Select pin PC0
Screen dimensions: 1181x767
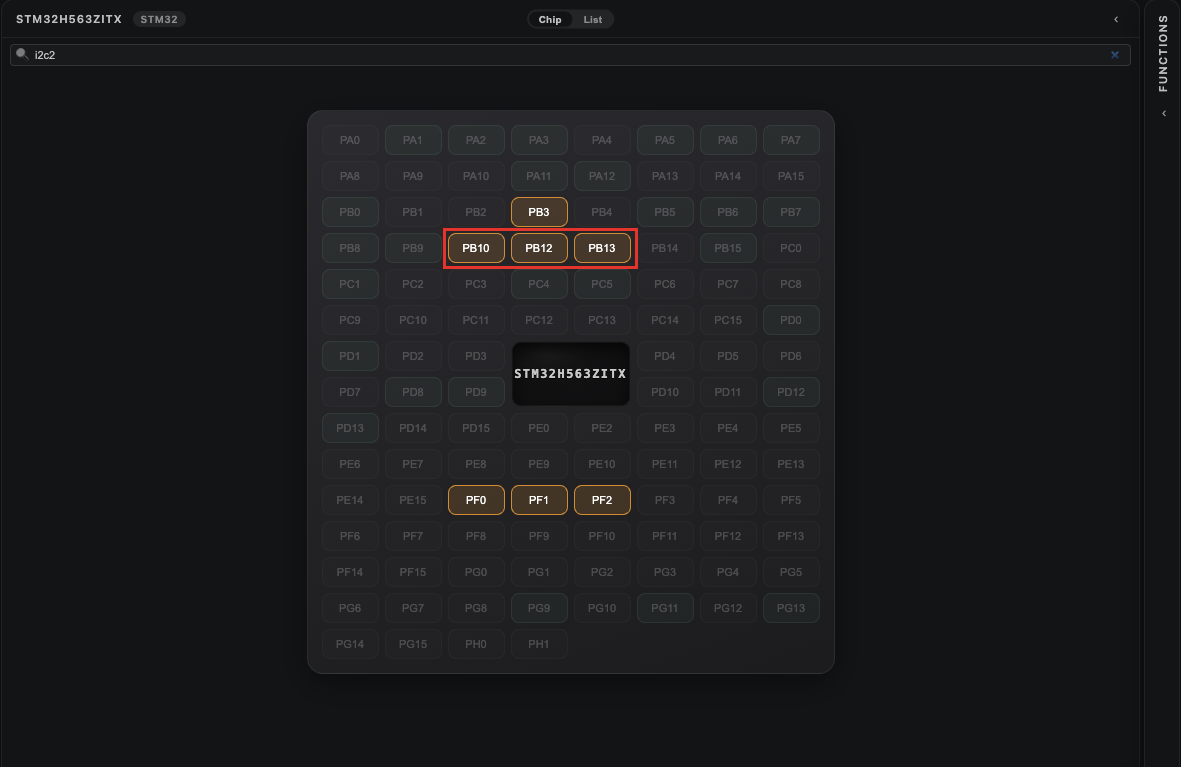(x=791, y=249)
